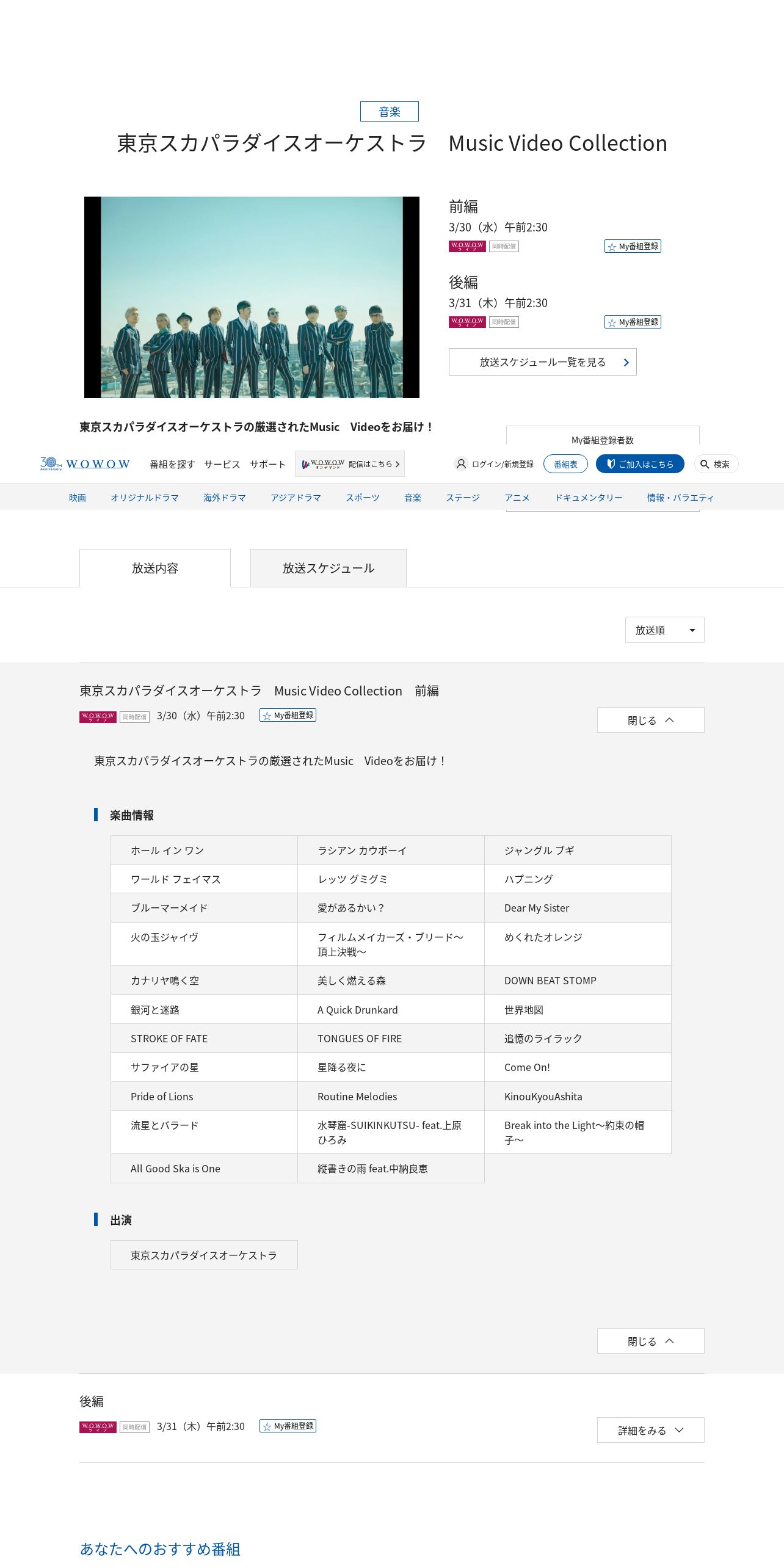The width and height of the screenshot is (784, 1568).
Task: Go to アジアドラマ category
Action: (296, 498)
